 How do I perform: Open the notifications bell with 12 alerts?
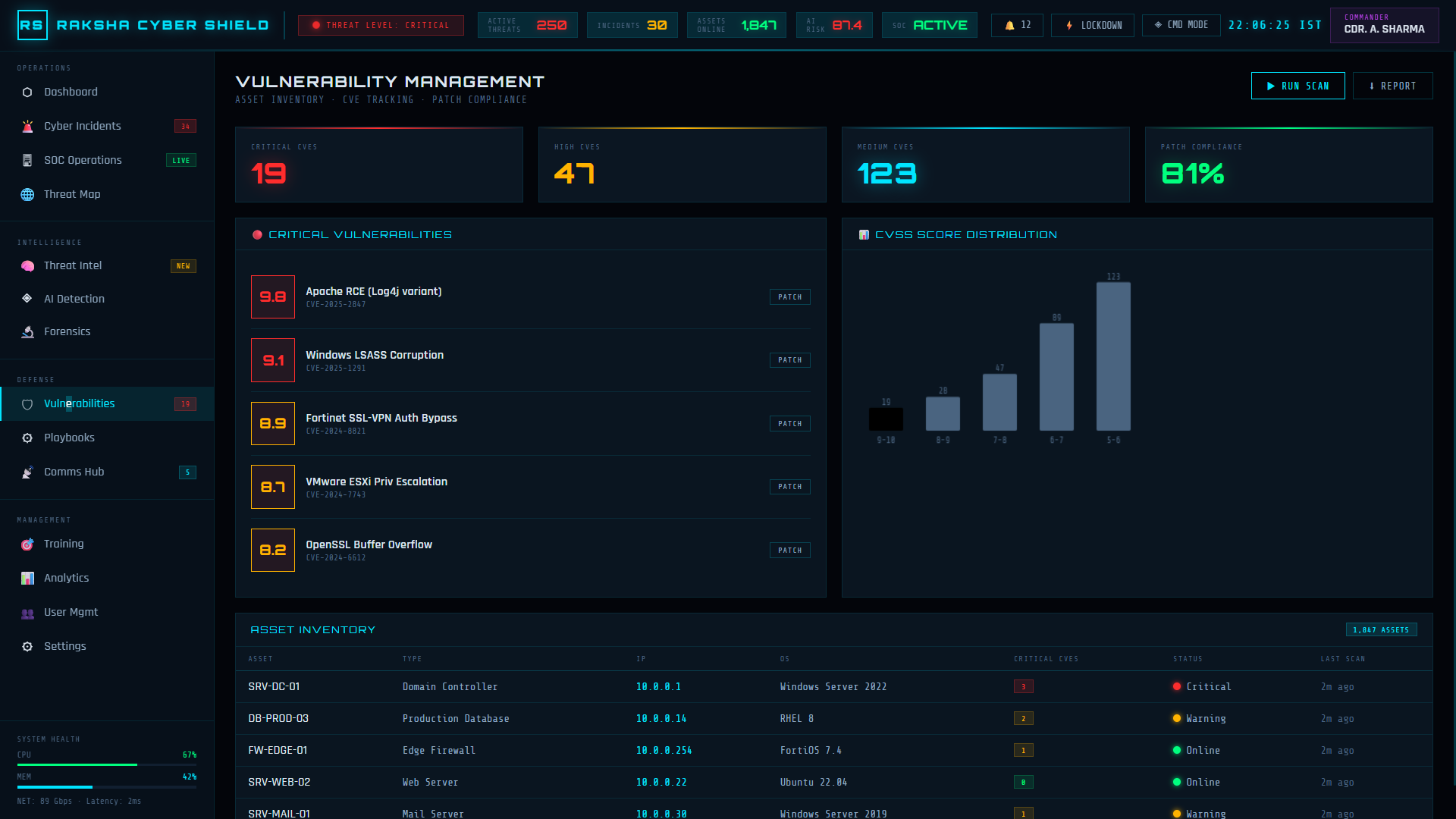pos(1017,25)
